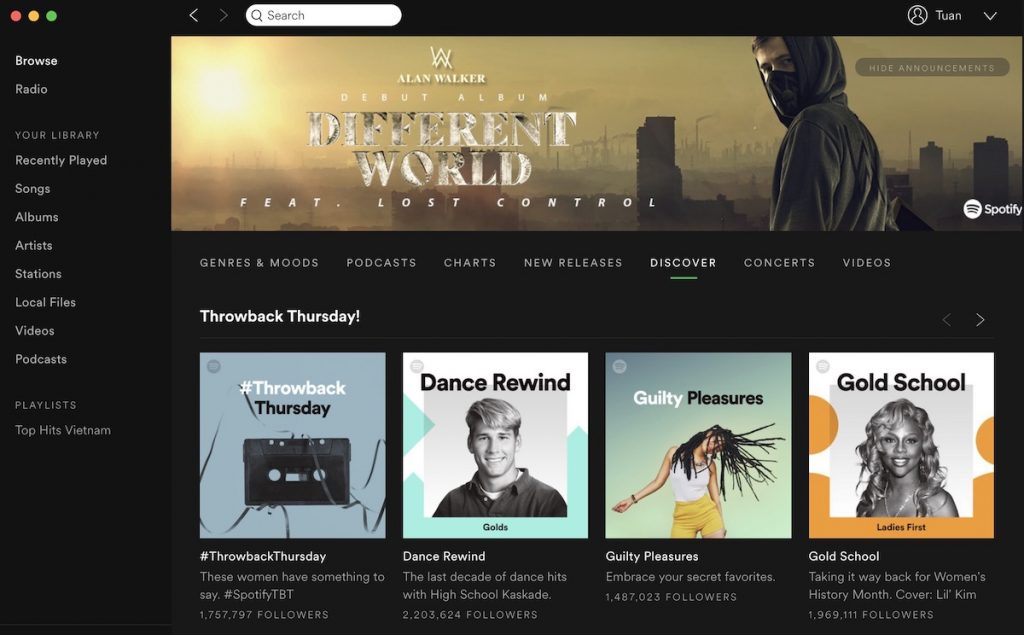This screenshot has height=635, width=1024.
Task: Open Top Hits Vietnam playlist
Action: click(x=63, y=430)
